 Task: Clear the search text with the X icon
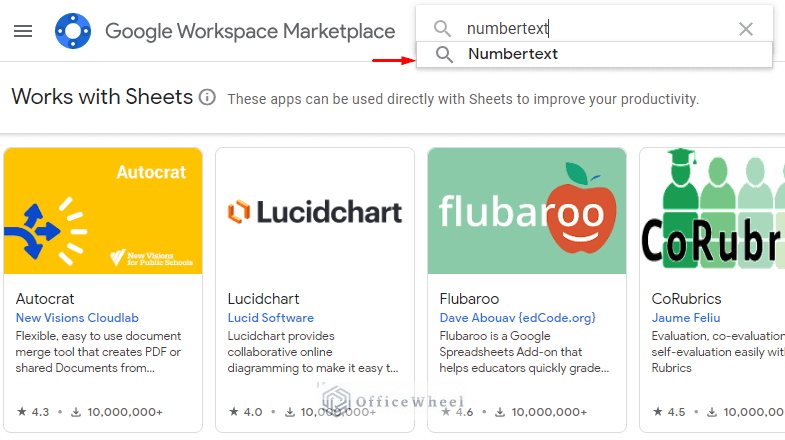click(x=746, y=29)
